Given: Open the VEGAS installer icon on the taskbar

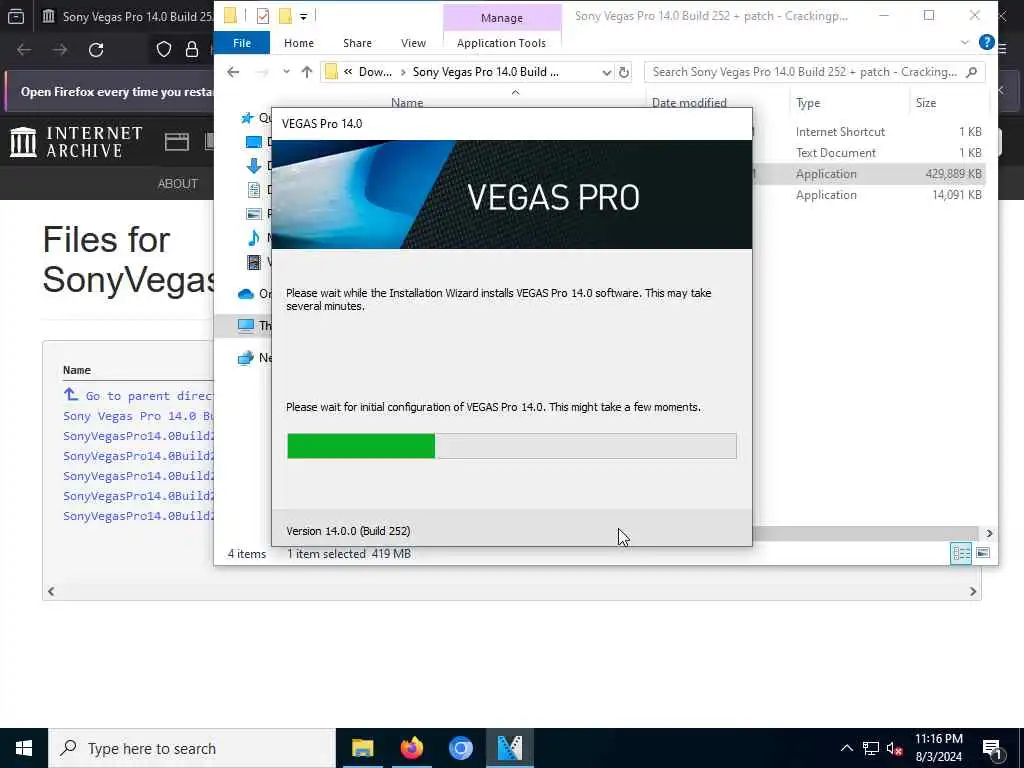Looking at the screenshot, I should 509,748.
